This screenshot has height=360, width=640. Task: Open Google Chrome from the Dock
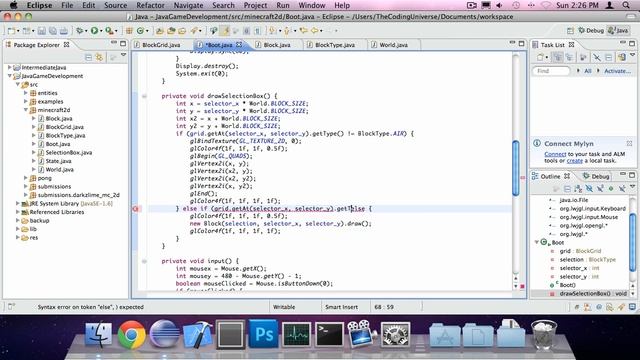[131, 335]
